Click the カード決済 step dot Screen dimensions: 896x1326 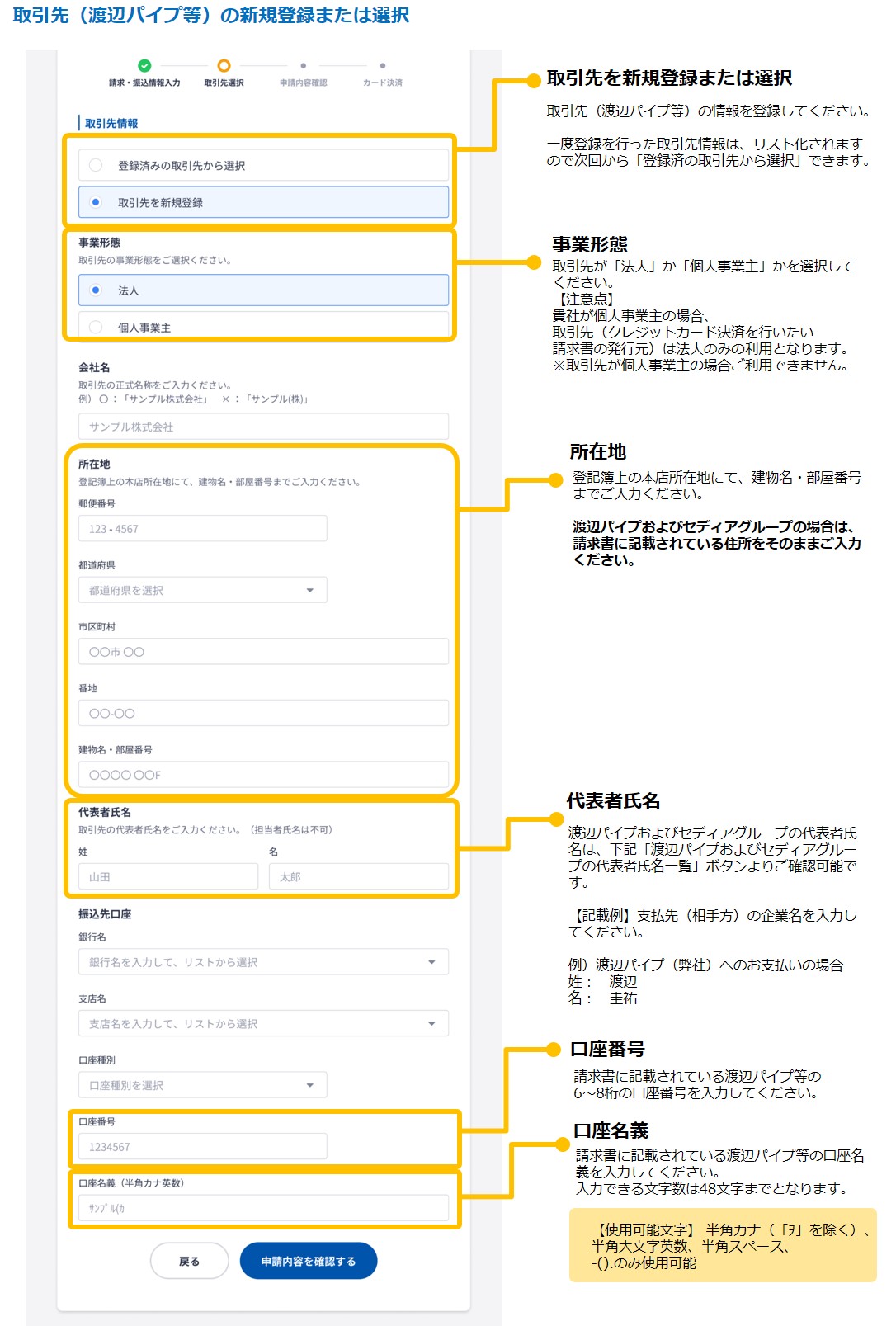click(x=383, y=66)
